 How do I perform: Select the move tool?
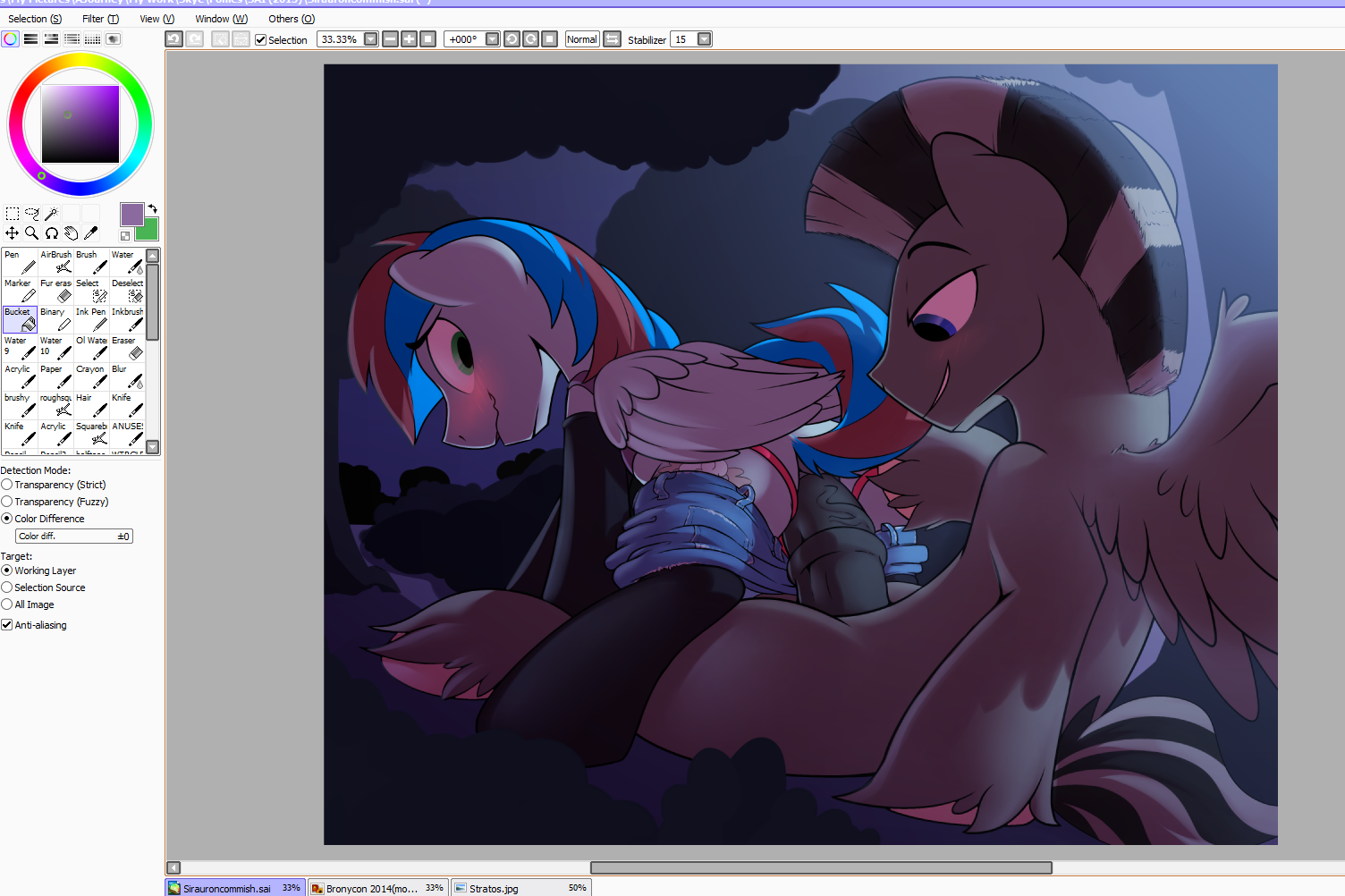click(13, 233)
